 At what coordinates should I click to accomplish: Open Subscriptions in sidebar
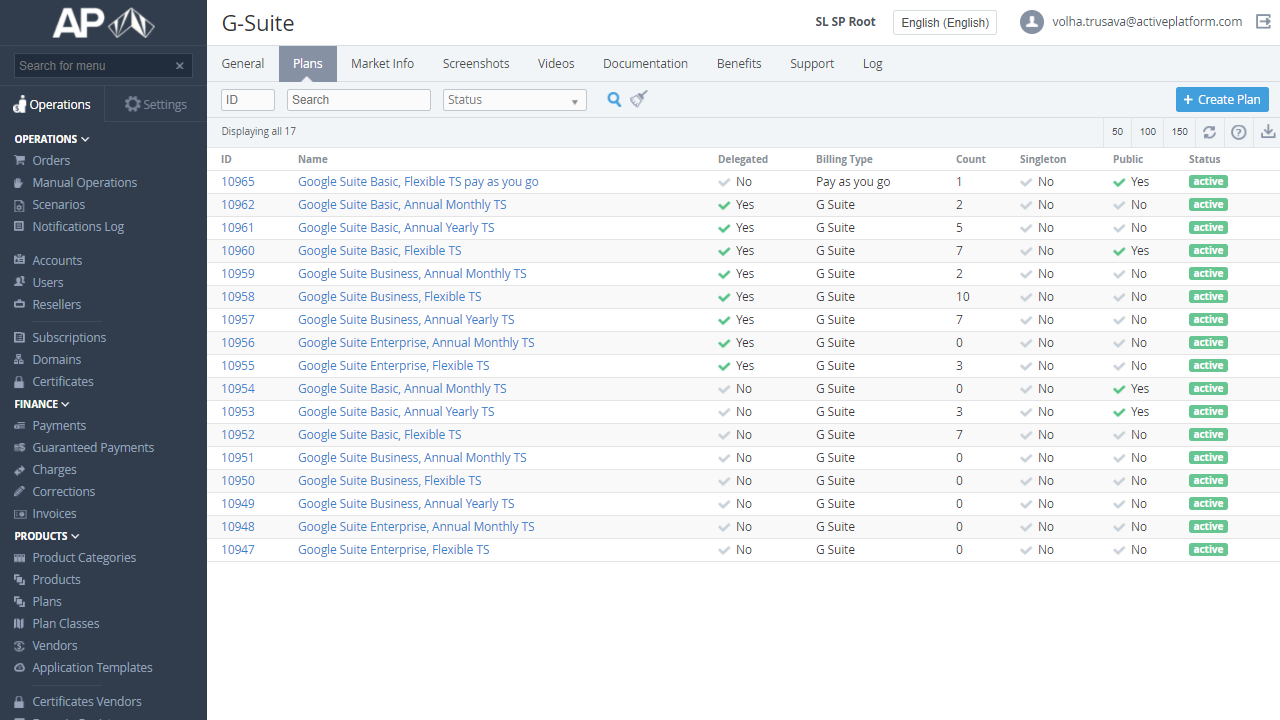tap(69, 337)
